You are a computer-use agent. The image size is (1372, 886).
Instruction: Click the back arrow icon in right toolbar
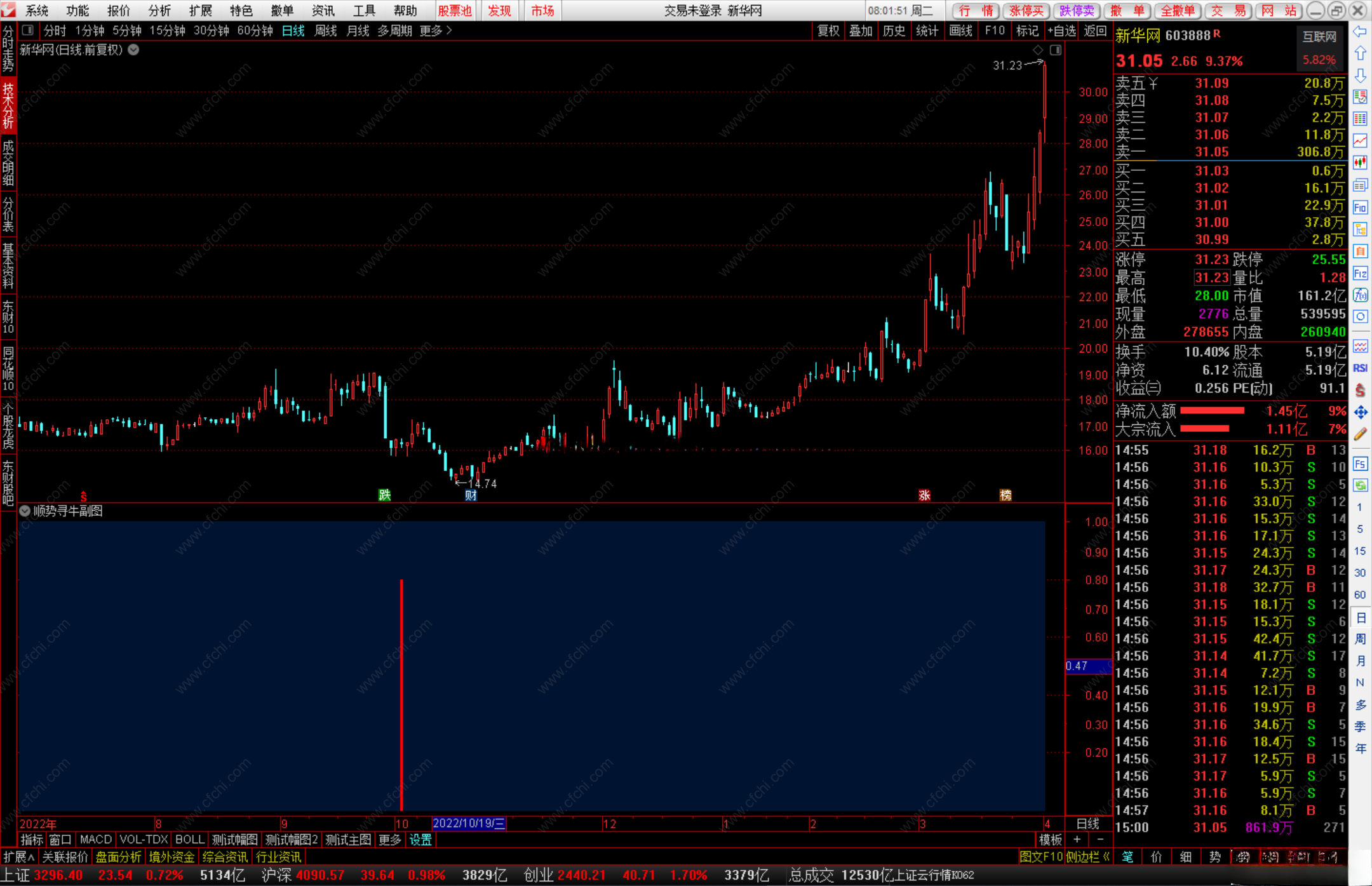coord(1359,32)
